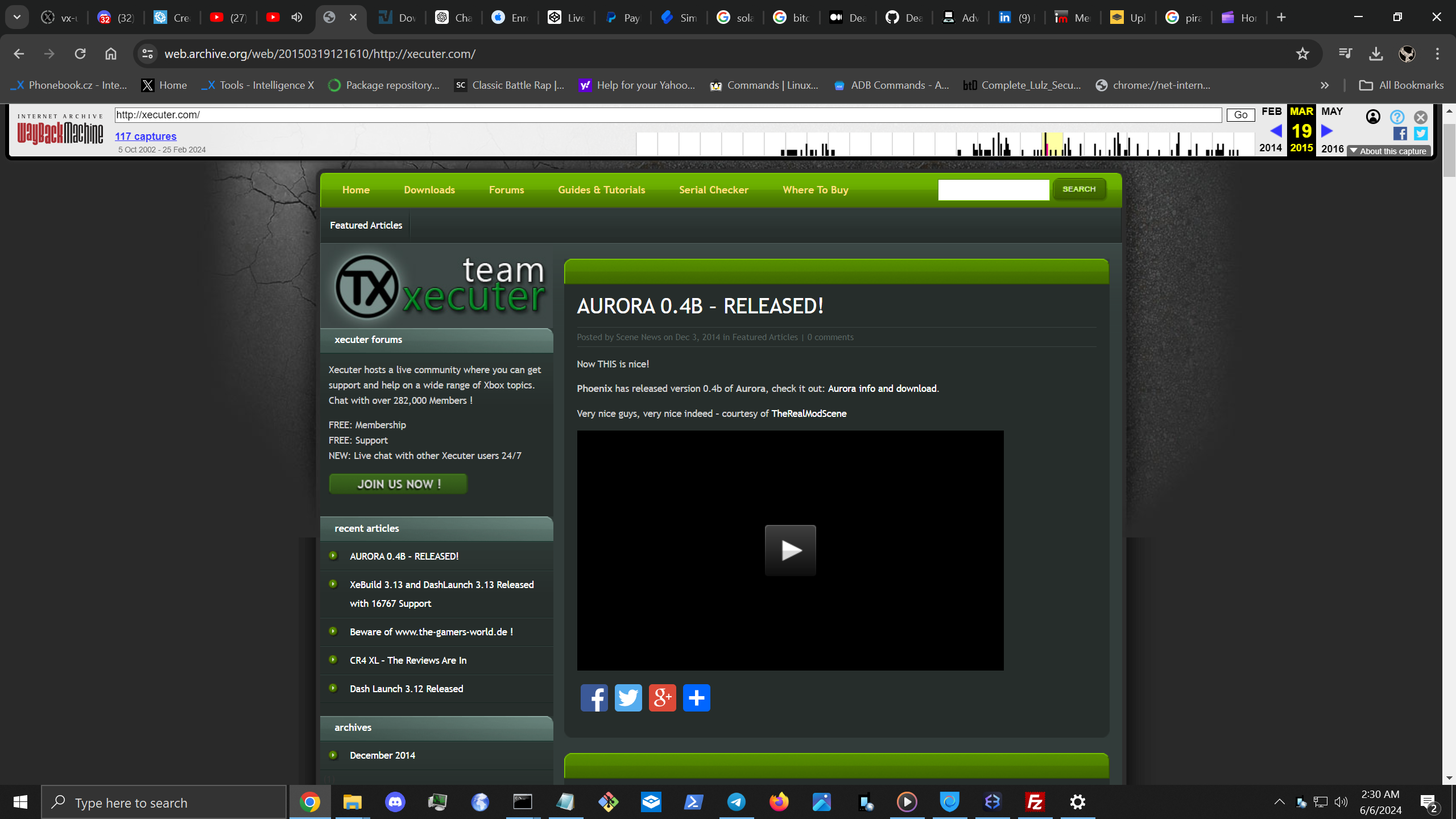
Task: Open the Where To Buy menu item
Action: tap(815, 190)
